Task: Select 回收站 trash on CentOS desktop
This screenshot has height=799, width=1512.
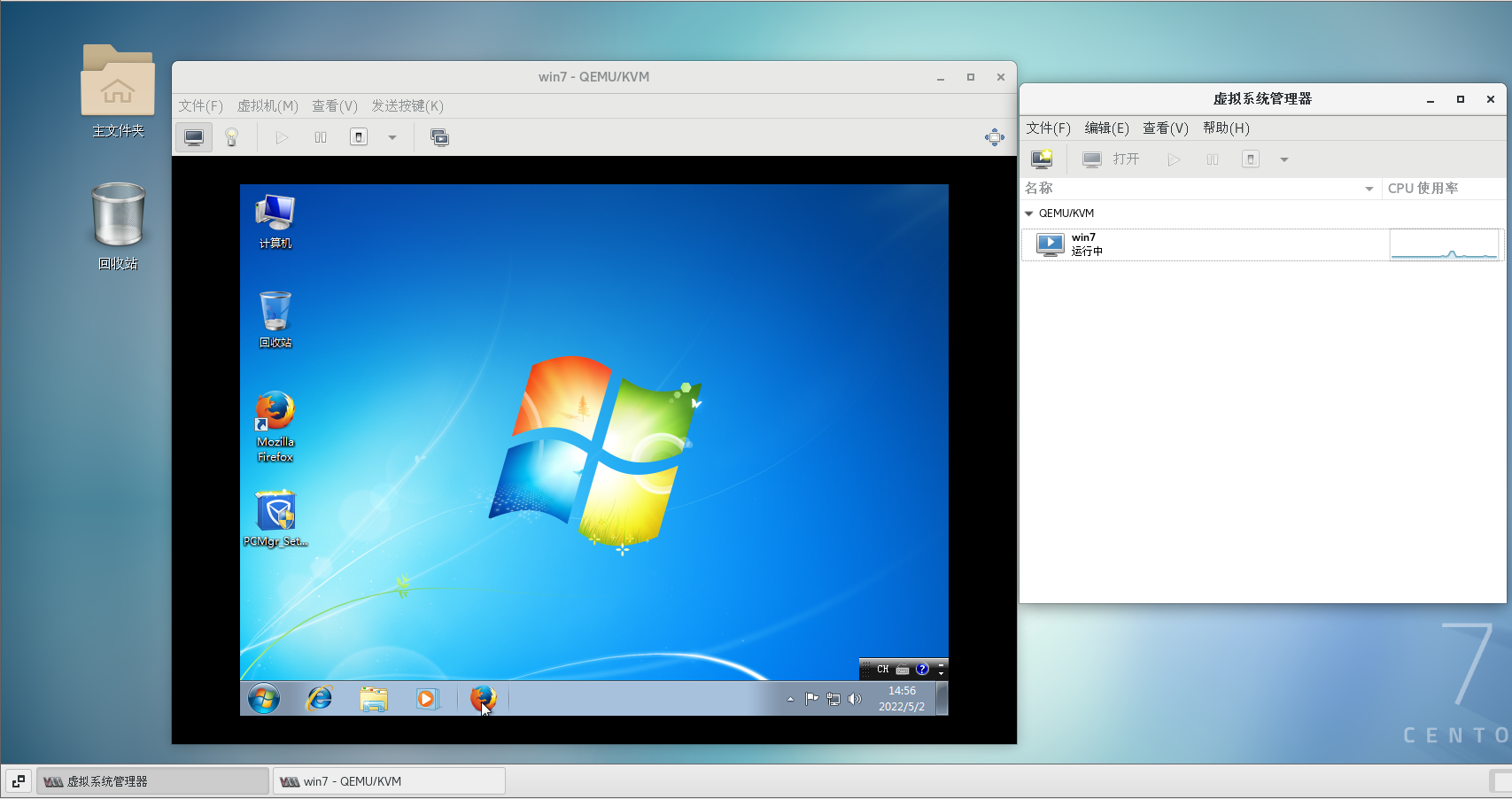Action: tap(118, 226)
